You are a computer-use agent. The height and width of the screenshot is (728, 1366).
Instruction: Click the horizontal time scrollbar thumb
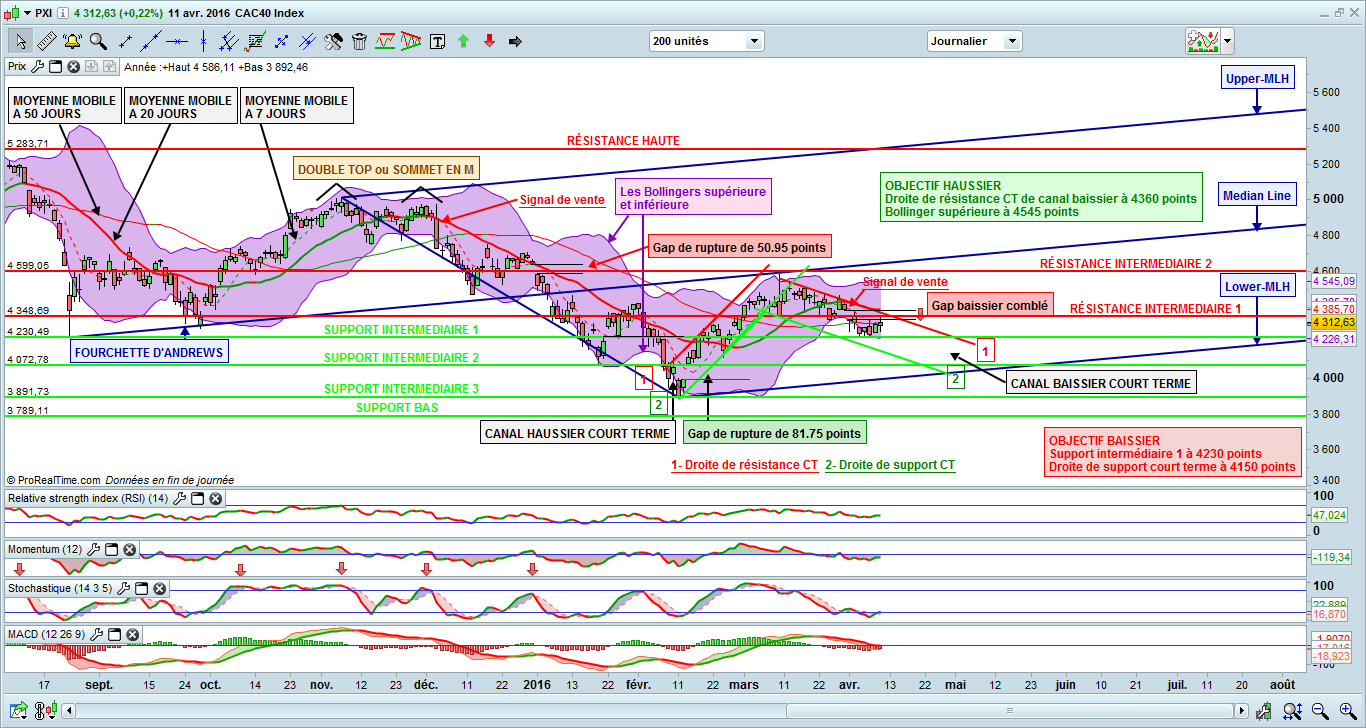pyautogui.click(x=1012, y=711)
